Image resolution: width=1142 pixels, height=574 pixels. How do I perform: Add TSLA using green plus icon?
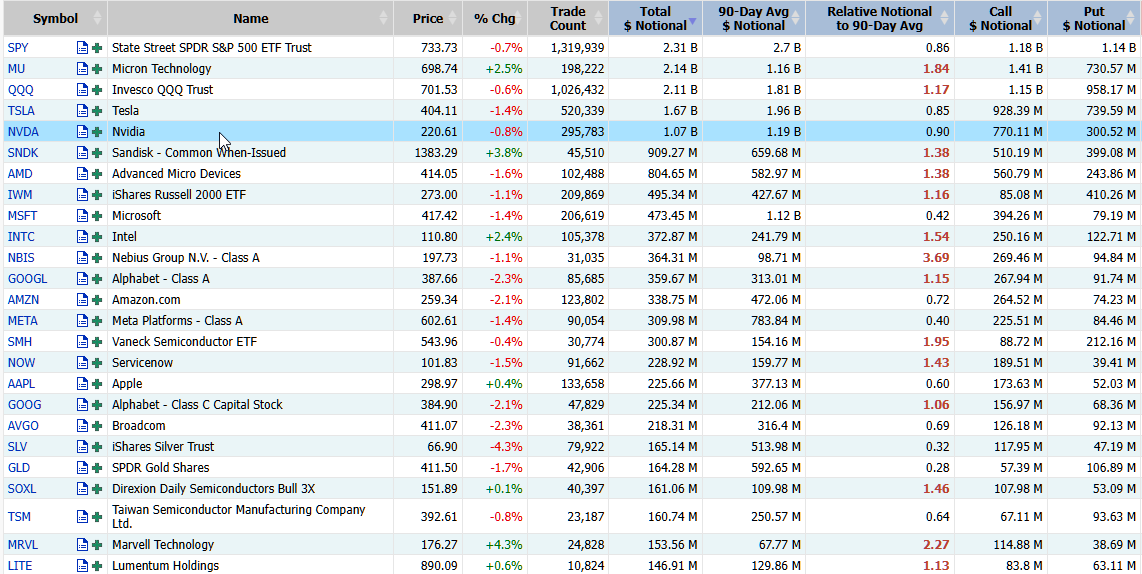pos(98,111)
